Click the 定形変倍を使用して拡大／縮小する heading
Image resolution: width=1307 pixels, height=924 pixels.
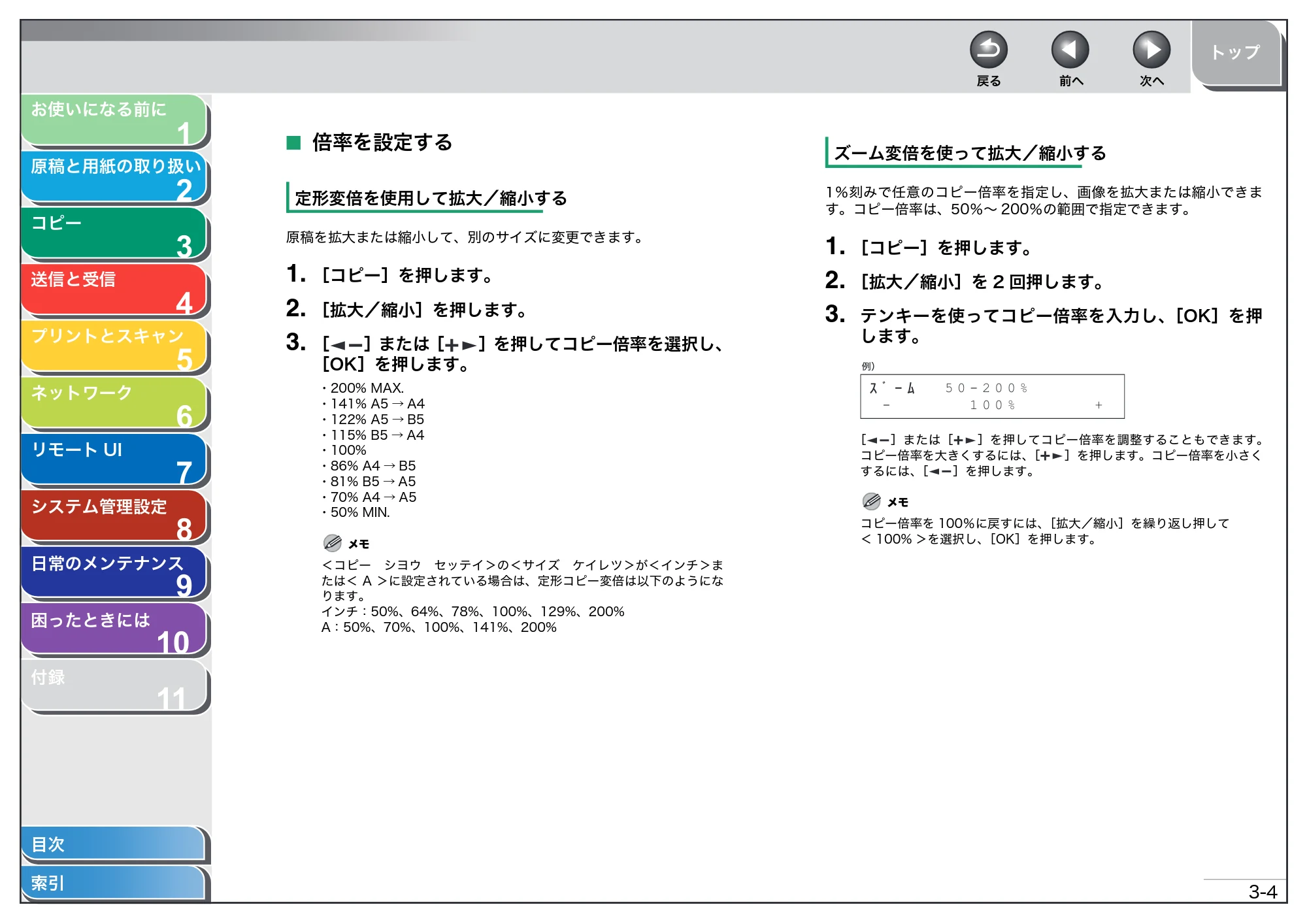(431, 199)
